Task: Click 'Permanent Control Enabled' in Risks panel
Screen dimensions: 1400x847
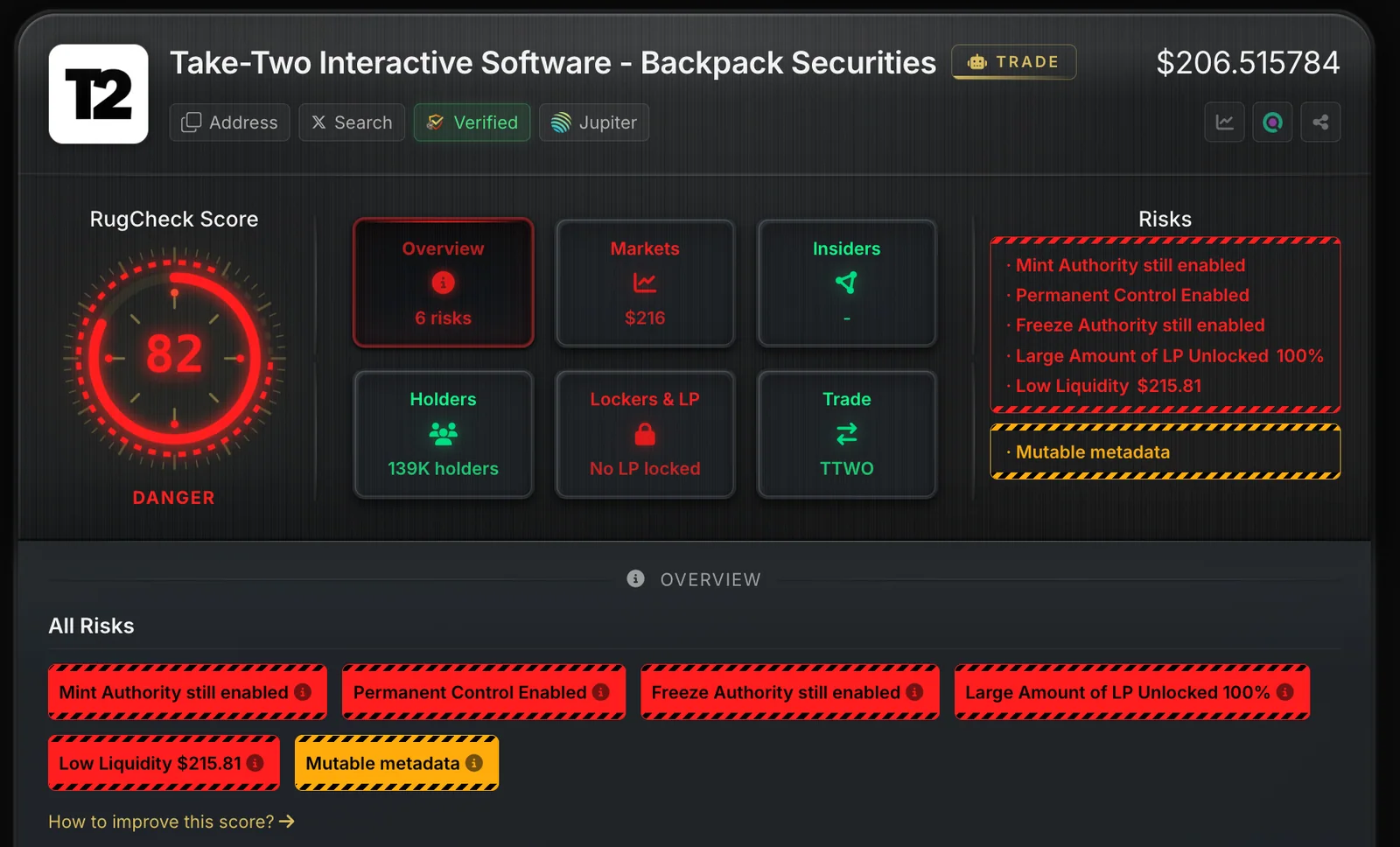Action: coord(1132,295)
